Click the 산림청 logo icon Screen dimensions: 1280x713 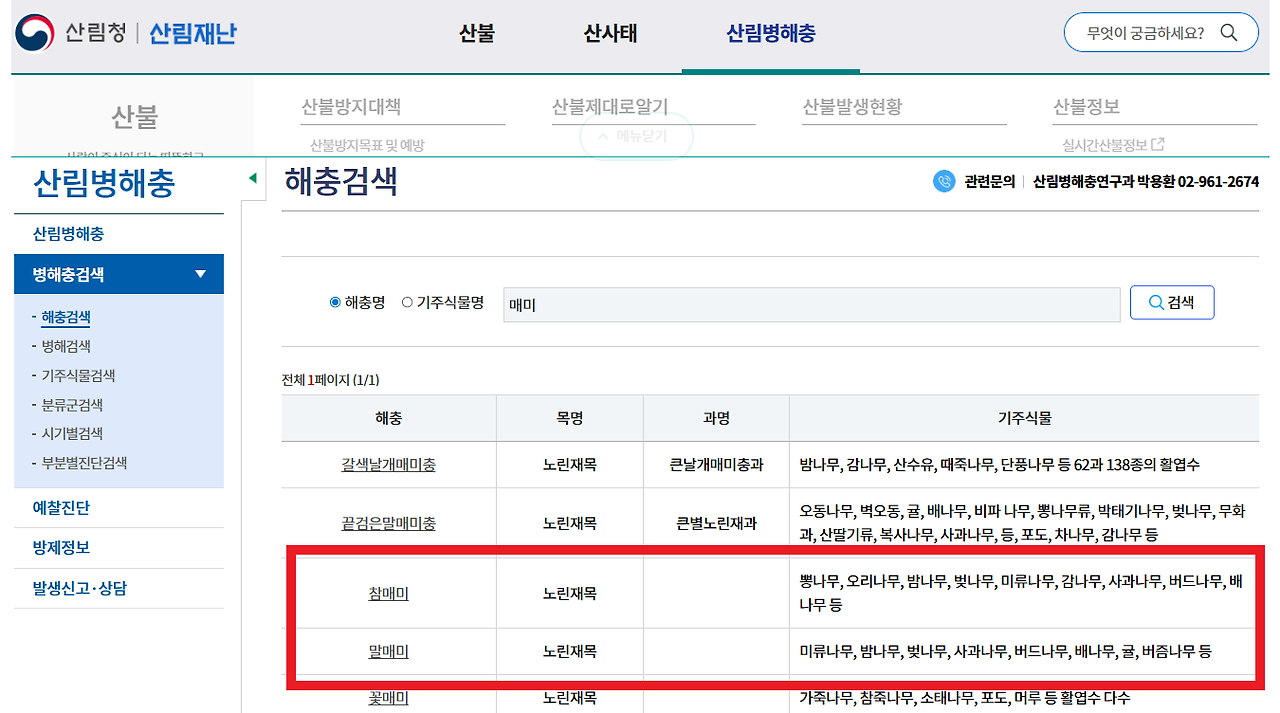pyautogui.click(x=32, y=29)
